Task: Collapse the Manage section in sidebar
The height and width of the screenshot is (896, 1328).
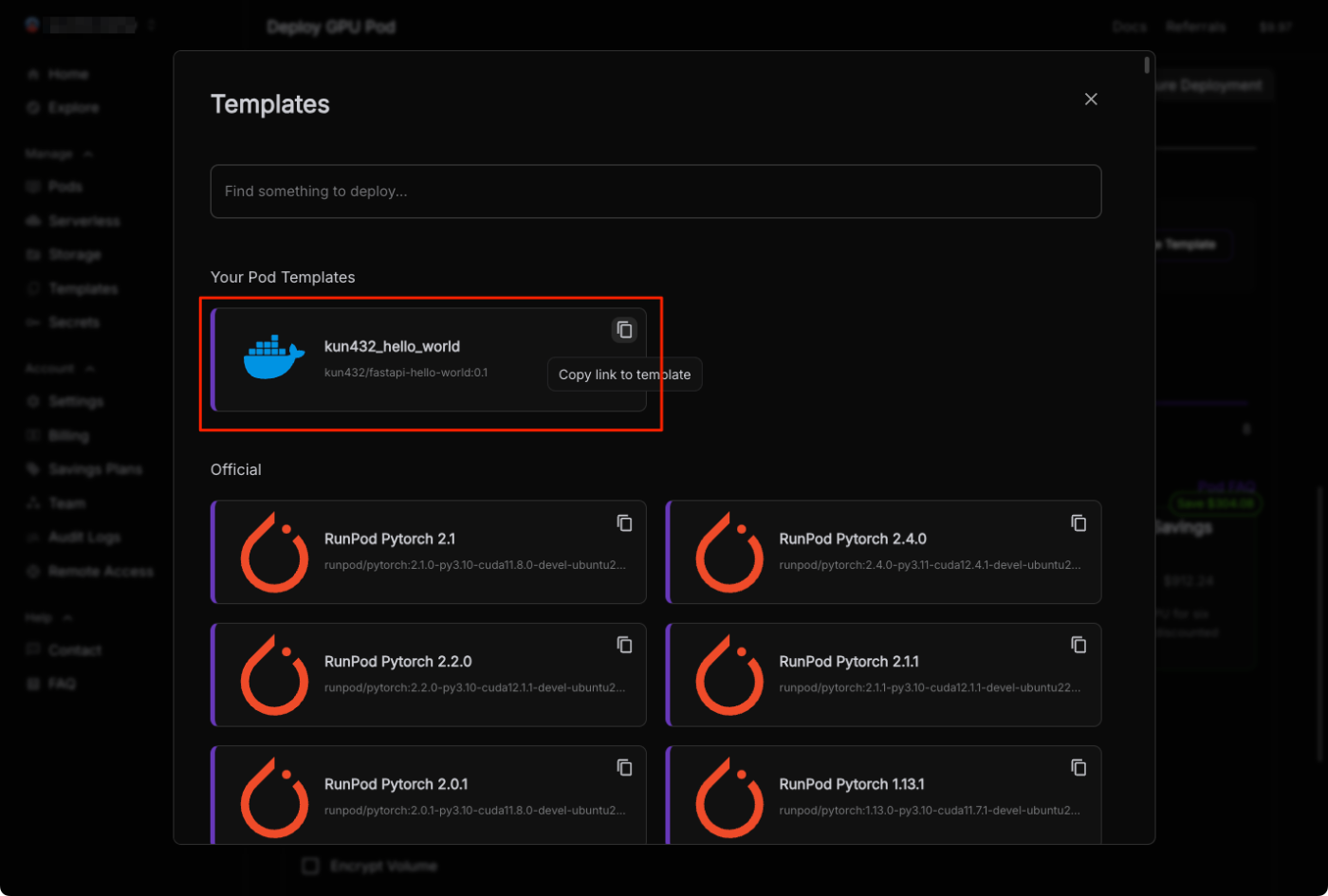Action: [x=60, y=154]
